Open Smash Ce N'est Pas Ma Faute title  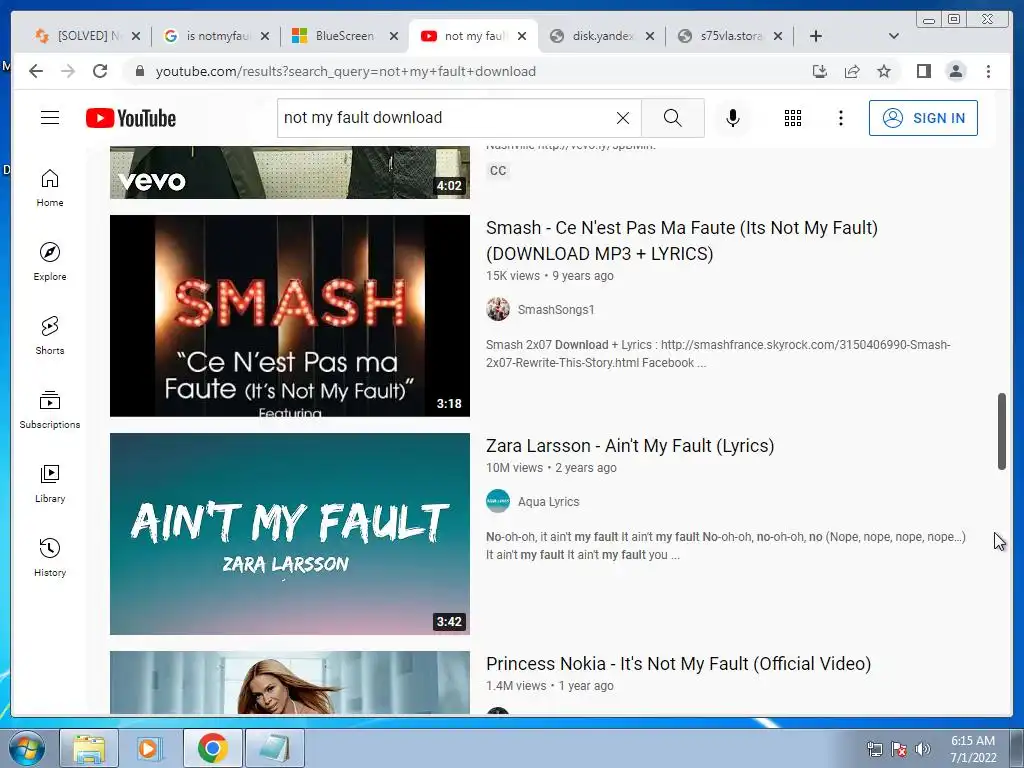(x=681, y=240)
